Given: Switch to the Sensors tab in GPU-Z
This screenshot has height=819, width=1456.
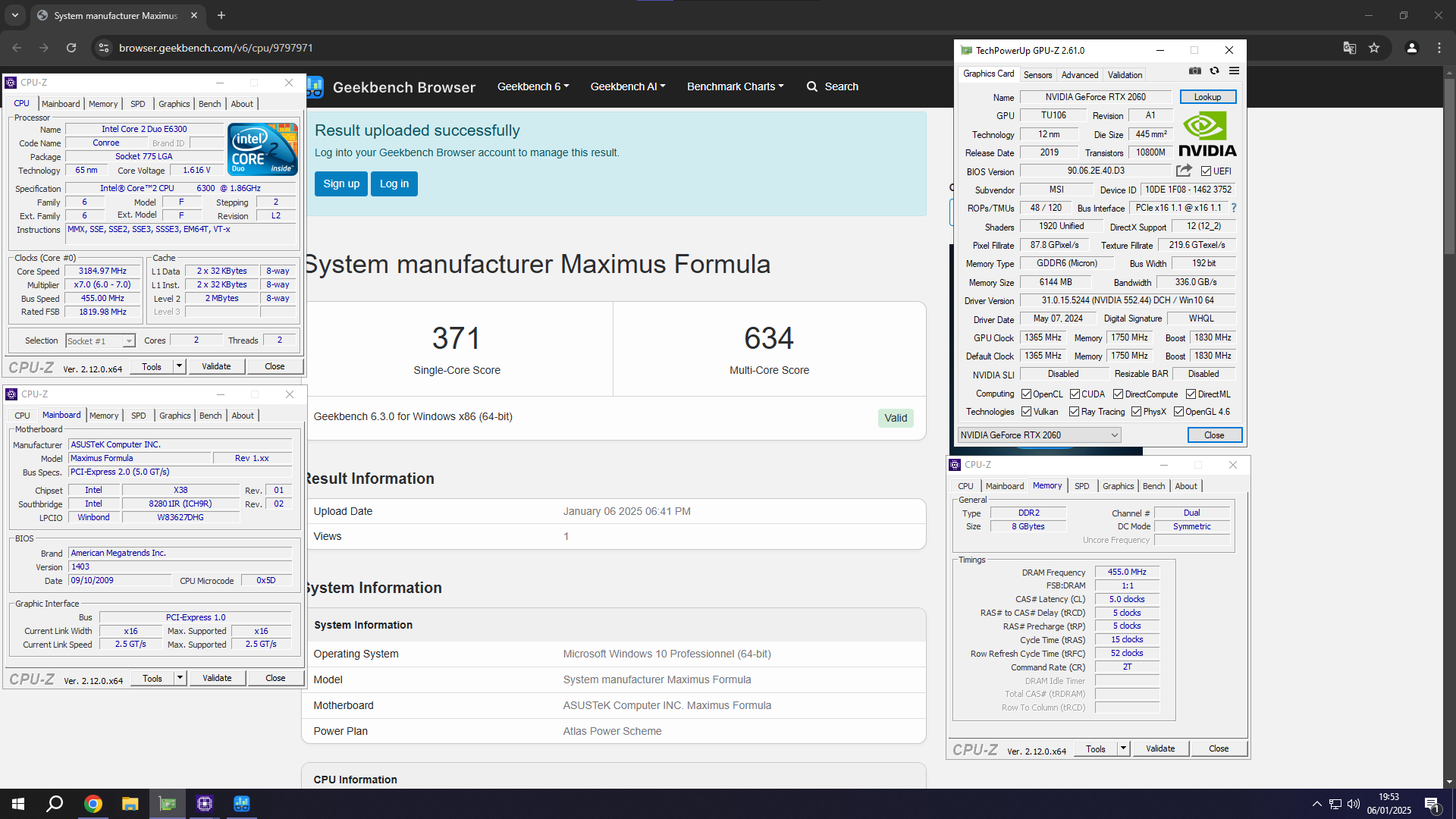Looking at the screenshot, I should pos(1037,74).
